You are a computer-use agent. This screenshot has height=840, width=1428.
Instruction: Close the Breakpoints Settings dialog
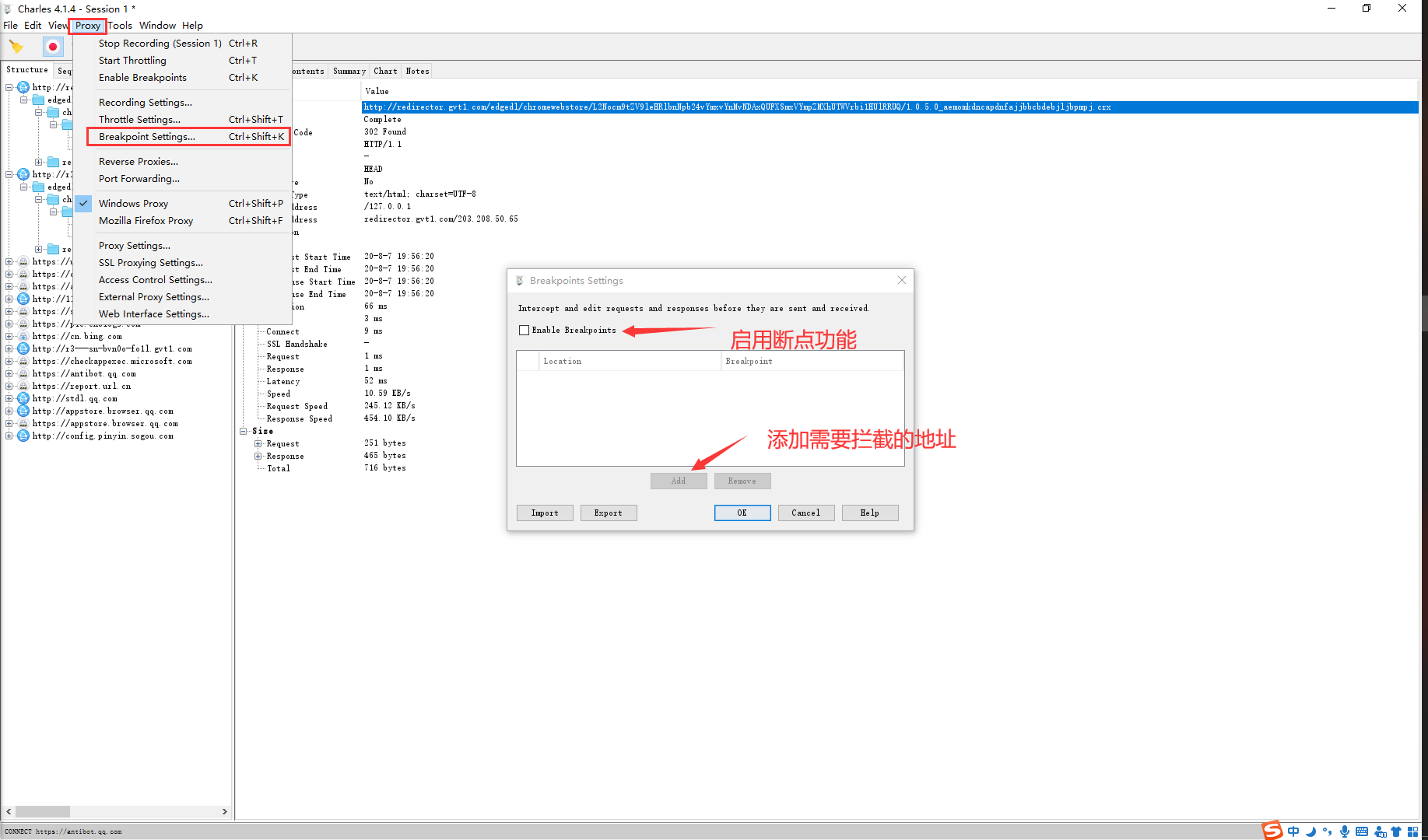pyautogui.click(x=902, y=280)
